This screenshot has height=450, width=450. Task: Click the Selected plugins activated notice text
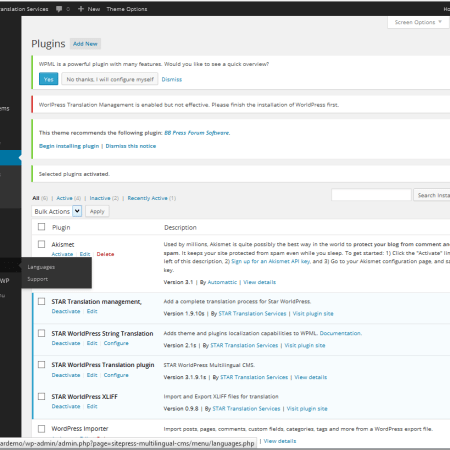pyautogui.click(x=74, y=174)
